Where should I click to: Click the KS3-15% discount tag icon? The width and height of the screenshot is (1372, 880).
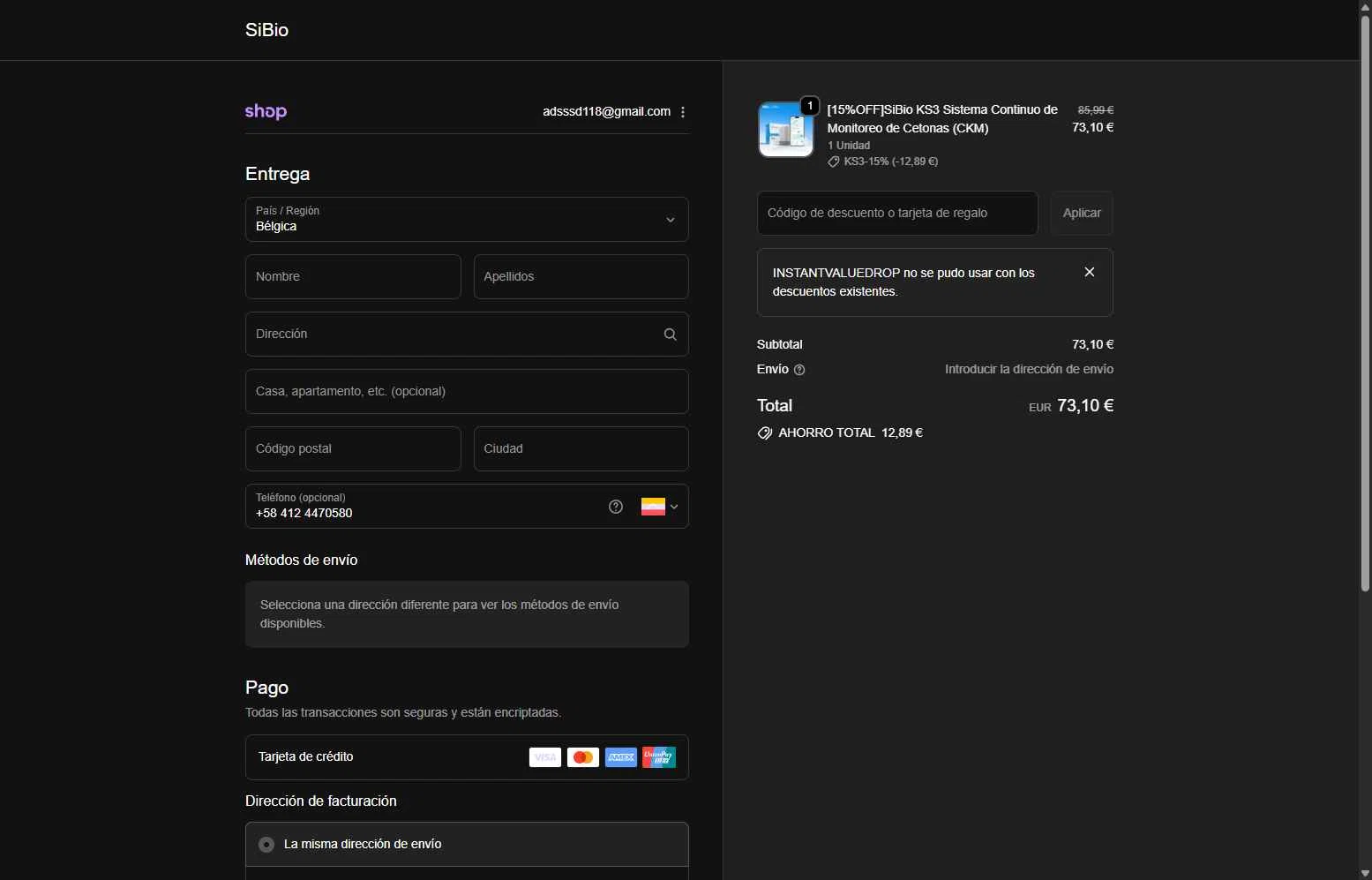834,162
